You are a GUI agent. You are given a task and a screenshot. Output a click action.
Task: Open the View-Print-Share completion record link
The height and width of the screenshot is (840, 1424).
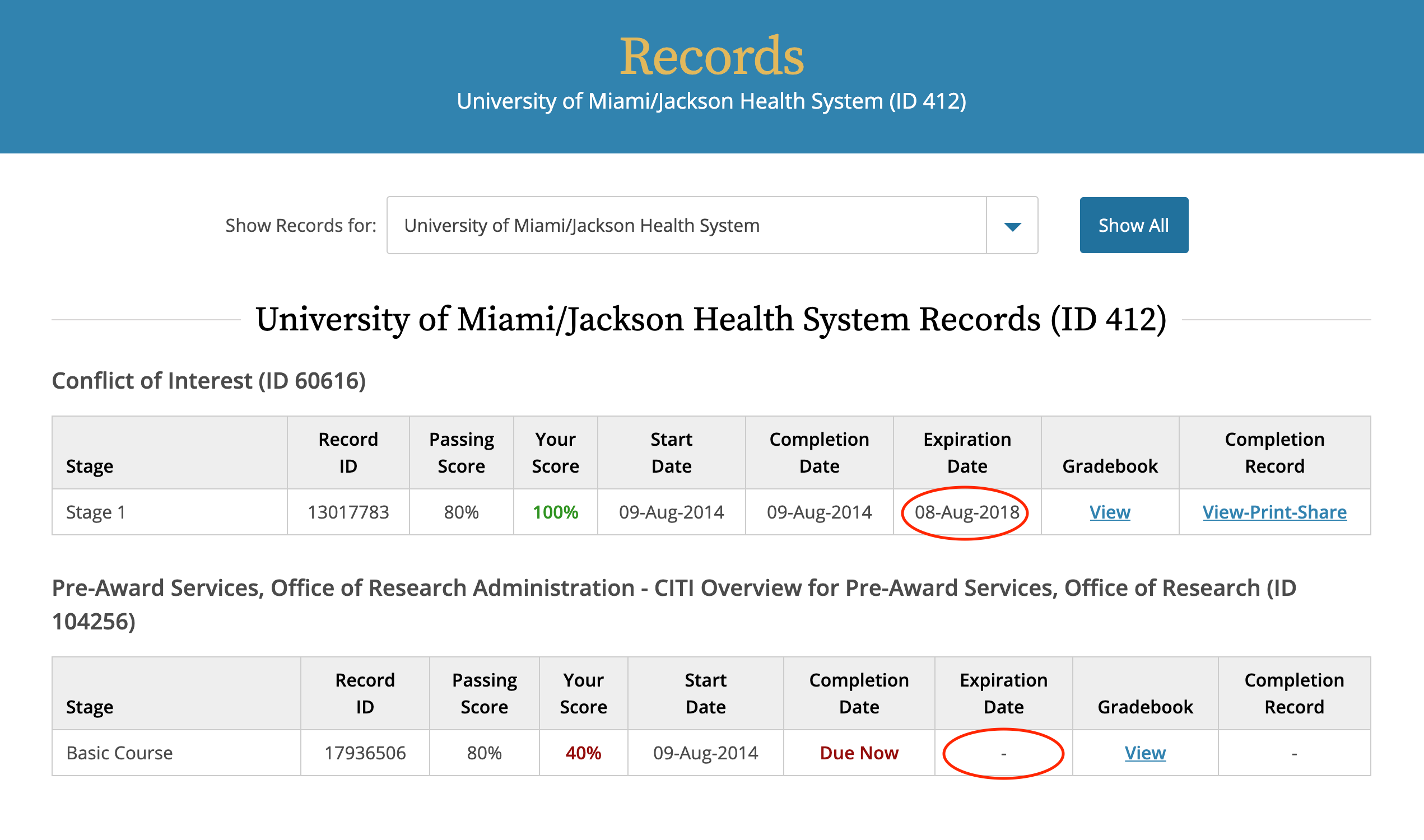[1274, 512]
